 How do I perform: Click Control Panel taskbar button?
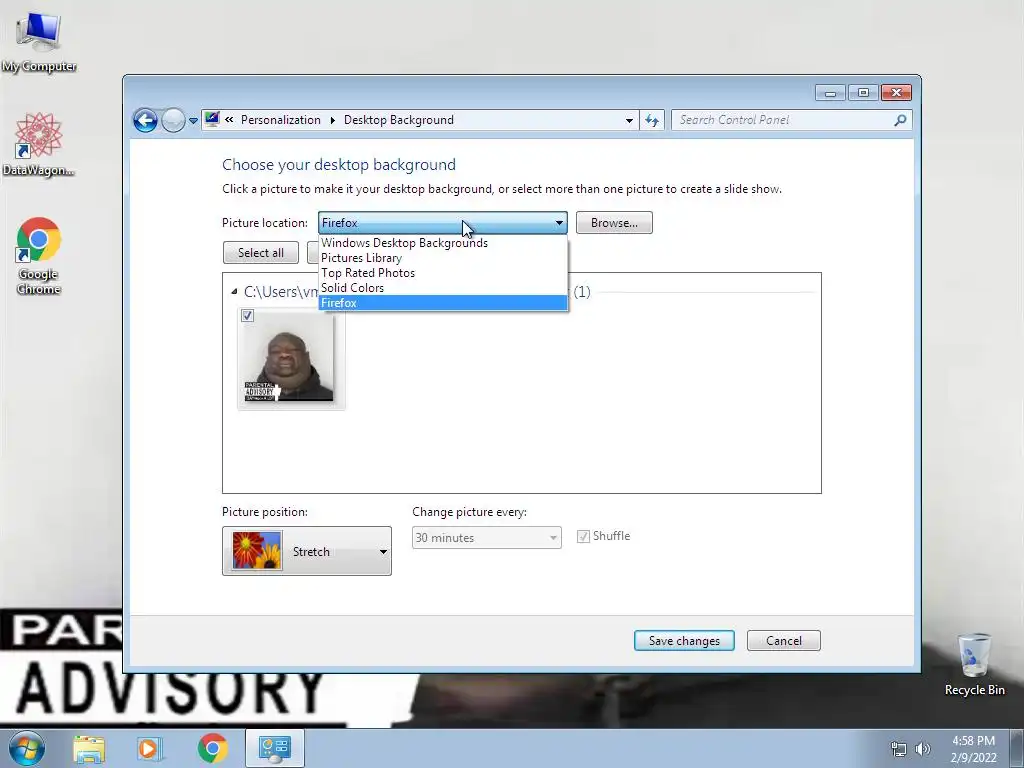tap(274, 748)
